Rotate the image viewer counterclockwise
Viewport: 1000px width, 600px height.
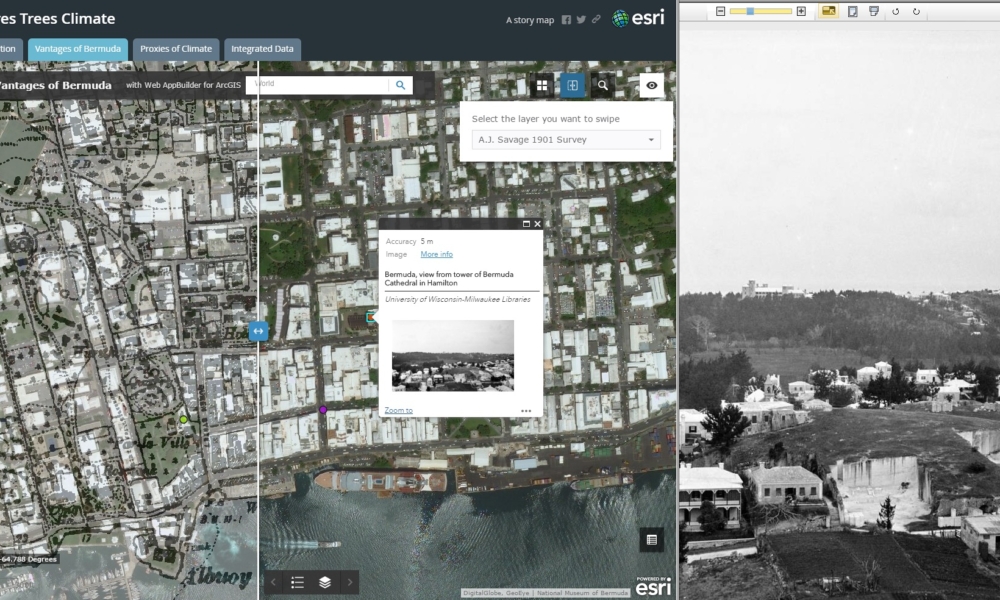click(896, 12)
